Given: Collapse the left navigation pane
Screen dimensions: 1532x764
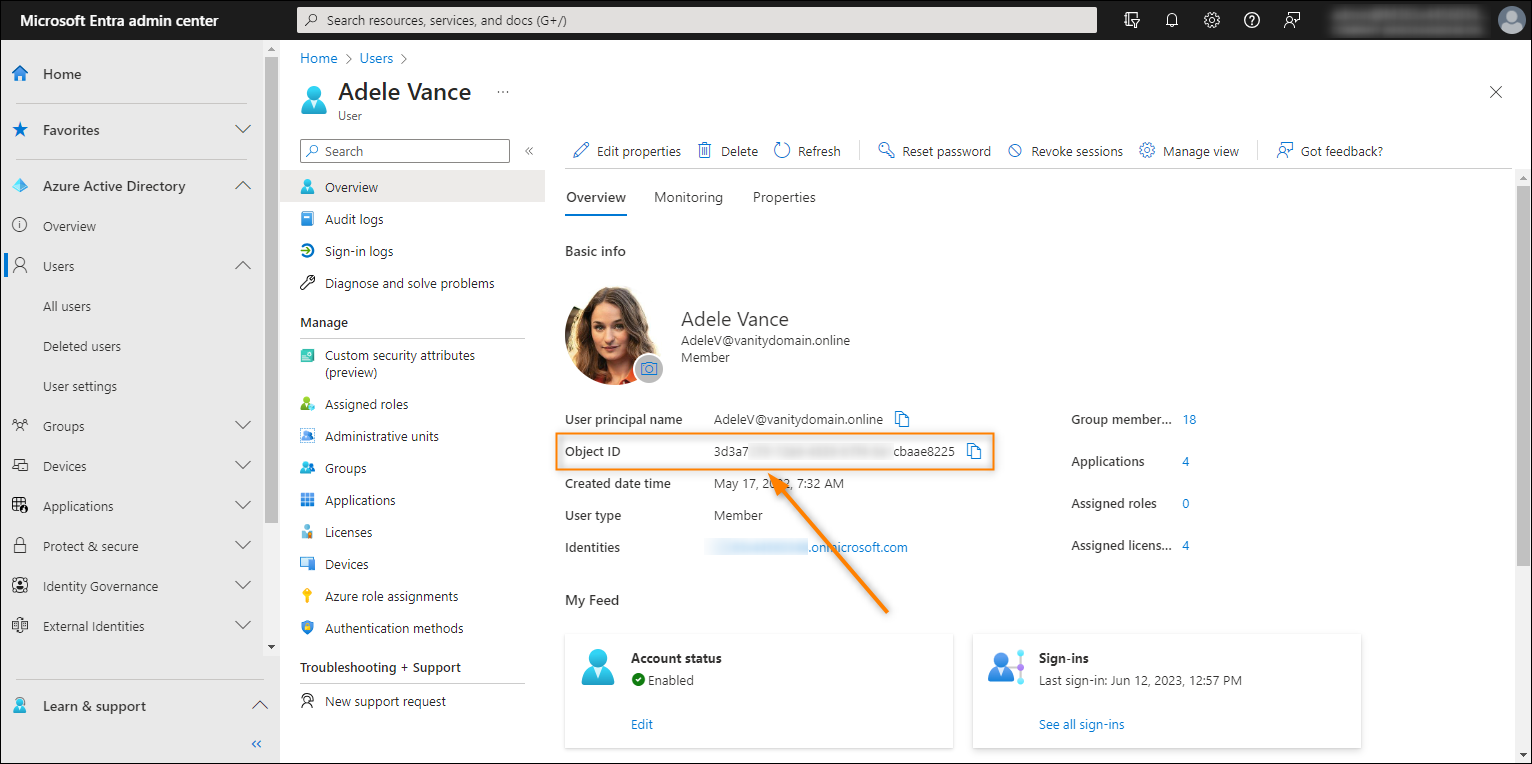Looking at the screenshot, I should [256, 744].
